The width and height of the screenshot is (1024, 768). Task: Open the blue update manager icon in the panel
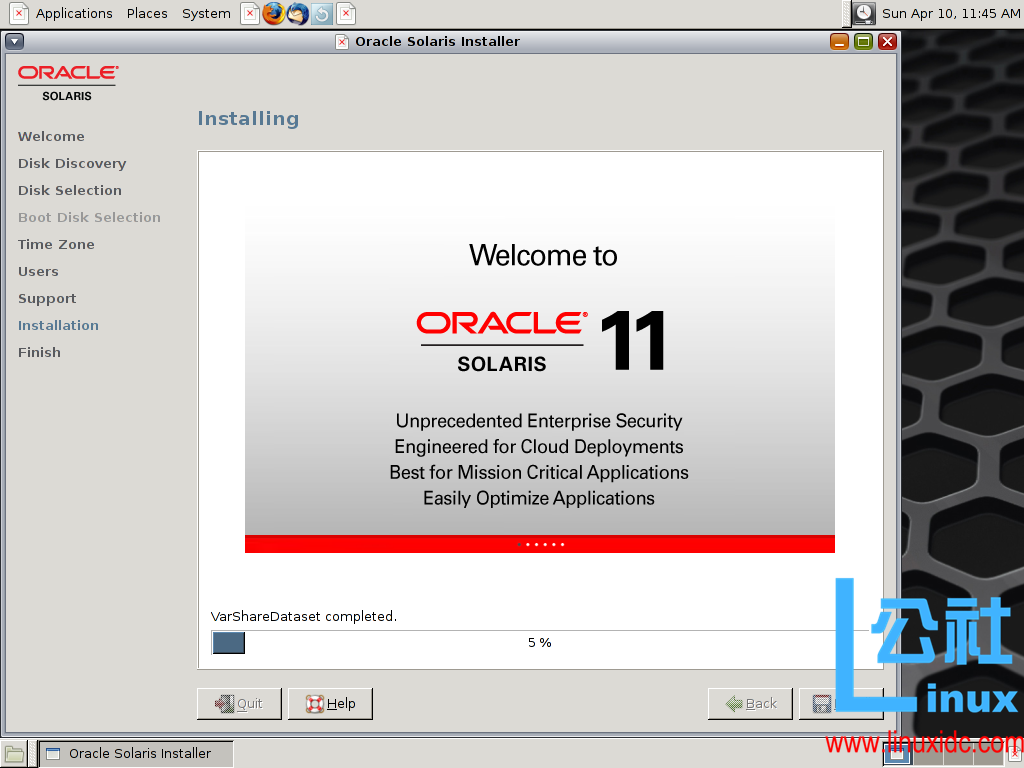(322, 13)
